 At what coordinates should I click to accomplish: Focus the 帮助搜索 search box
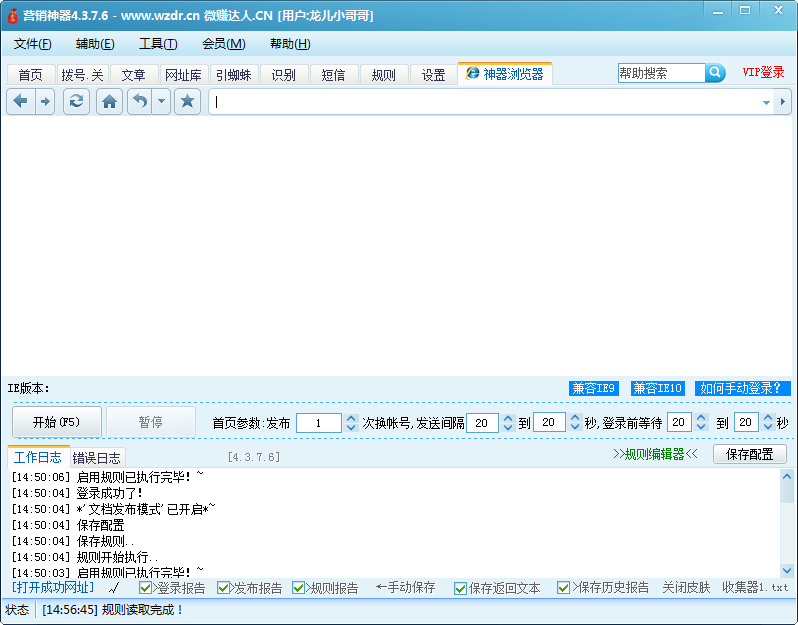[x=662, y=73]
